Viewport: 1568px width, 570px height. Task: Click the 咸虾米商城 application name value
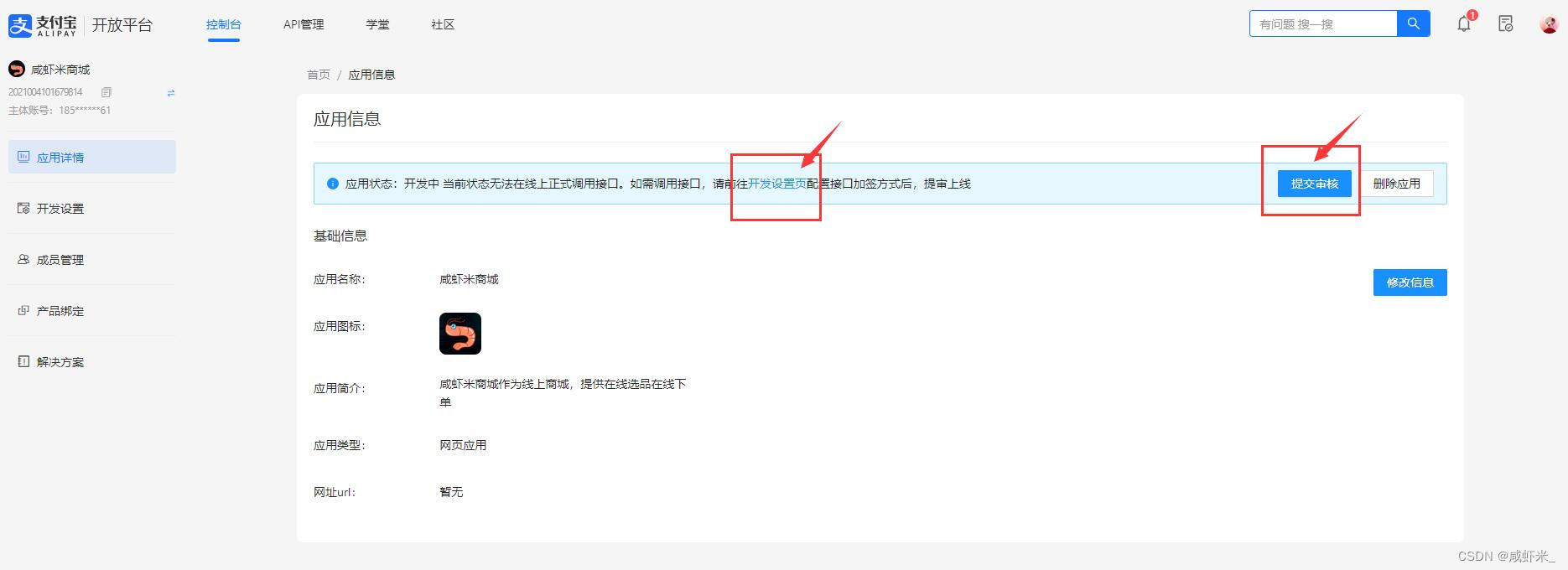click(x=469, y=279)
